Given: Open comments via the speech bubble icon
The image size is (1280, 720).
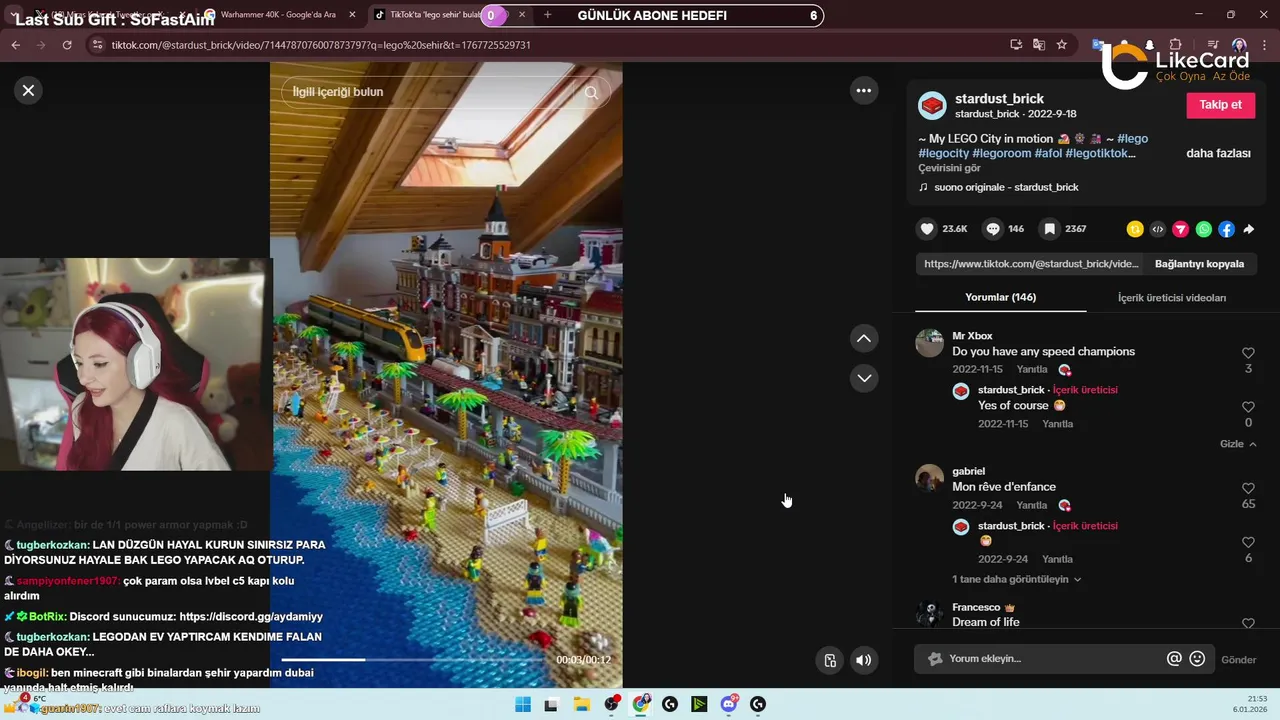Looking at the screenshot, I should [993, 229].
